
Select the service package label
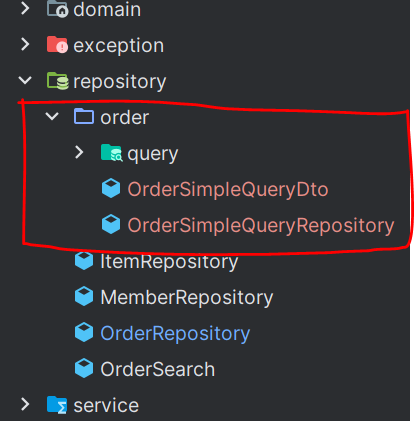(106, 405)
